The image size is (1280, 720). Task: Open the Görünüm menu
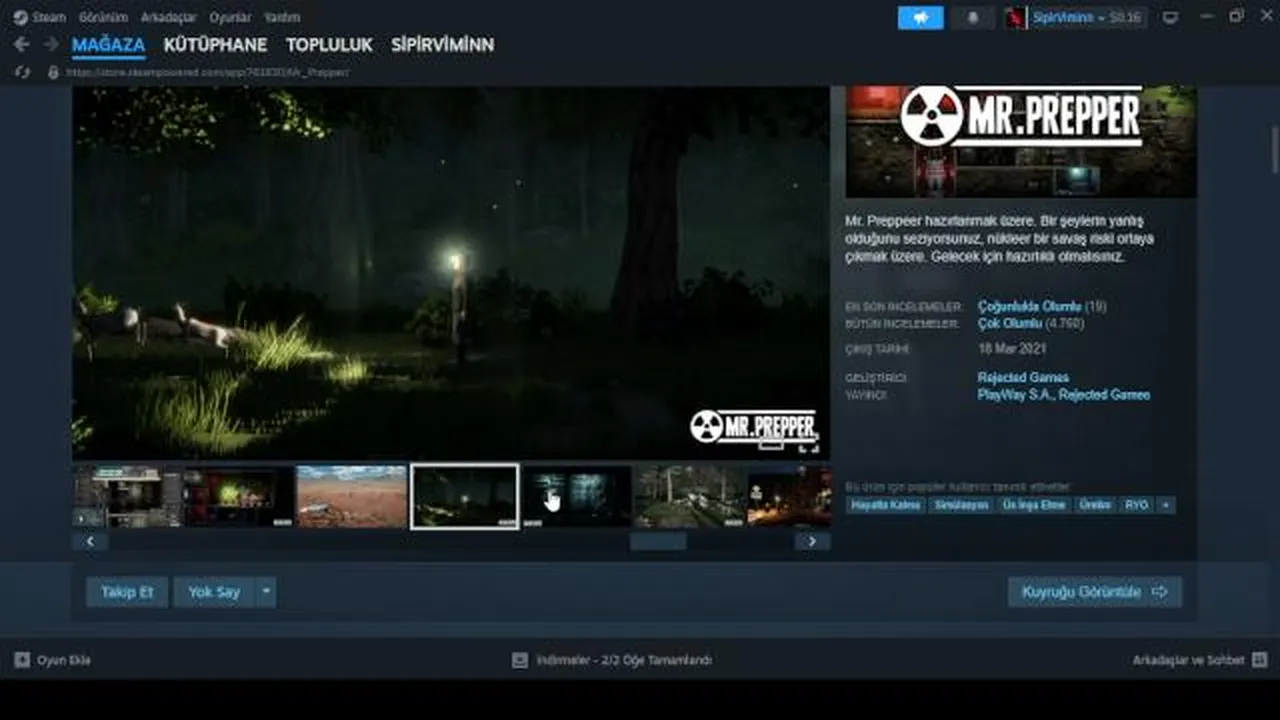click(x=103, y=17)
